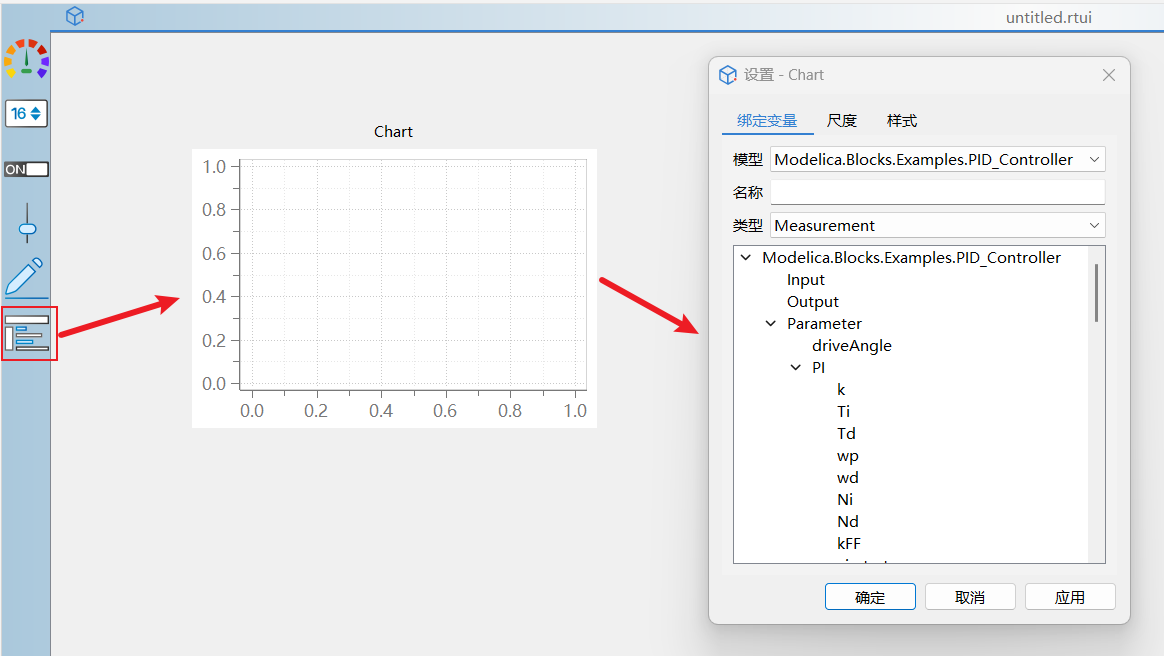Click the Chart title label above plot

click(393, 131)
